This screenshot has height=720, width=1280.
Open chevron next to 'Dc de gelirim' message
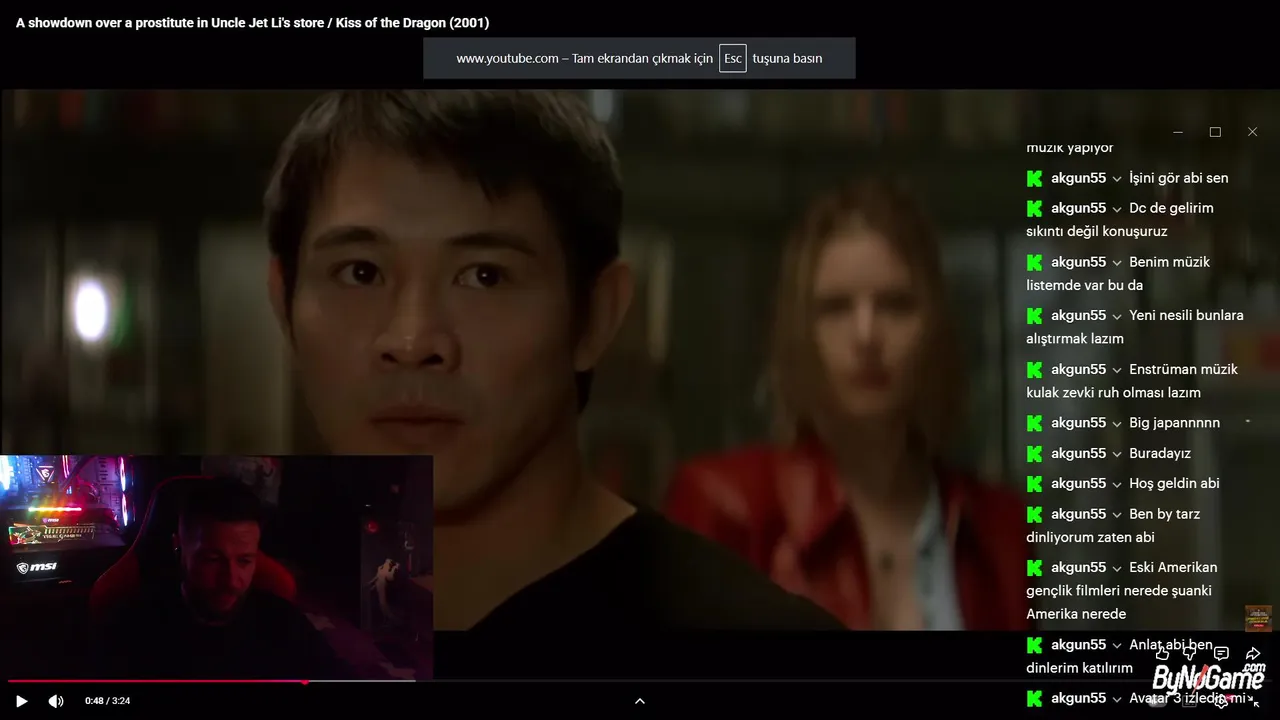tap(1117, 208)
